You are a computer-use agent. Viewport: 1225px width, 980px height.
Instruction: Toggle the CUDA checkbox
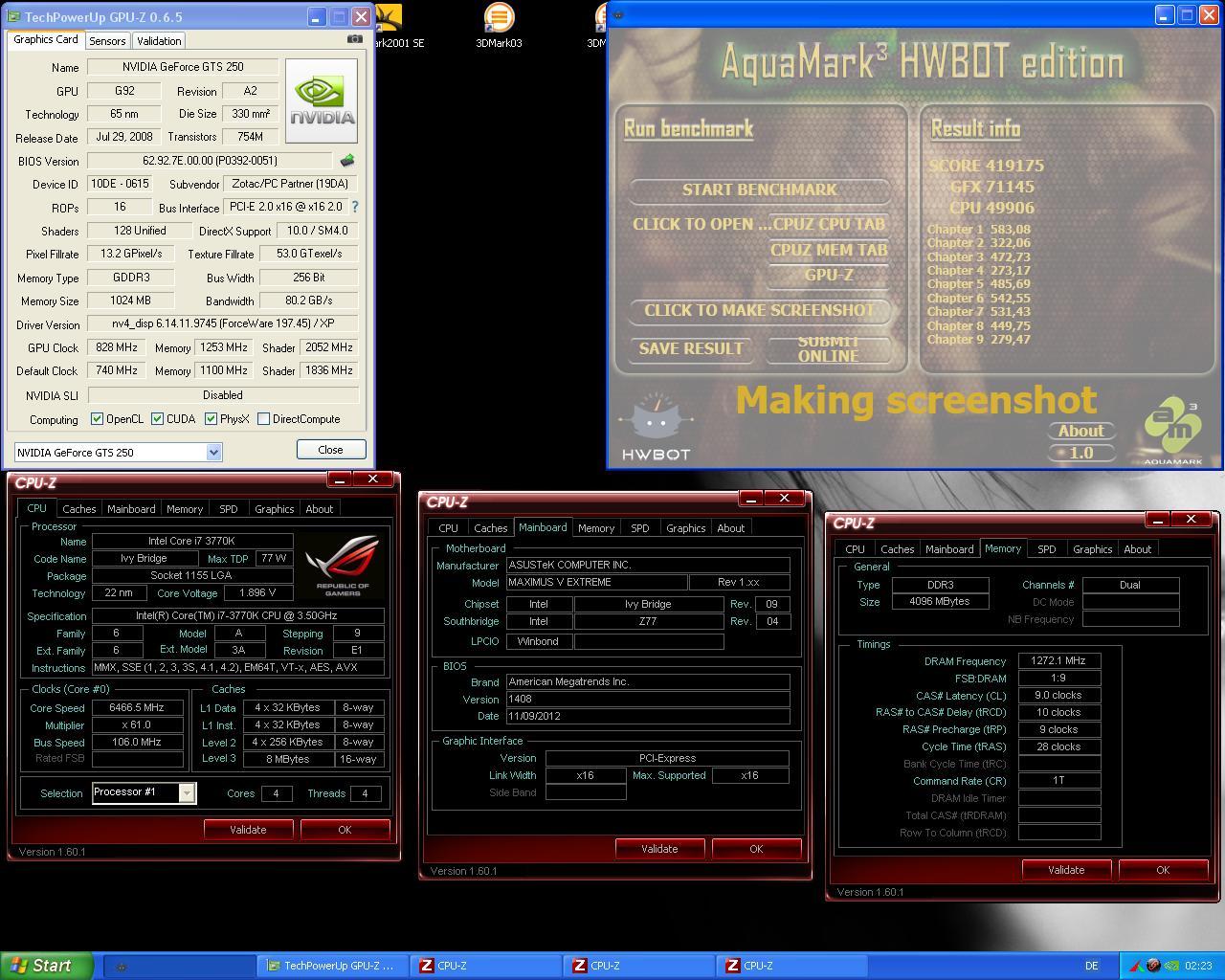(157, 419)
